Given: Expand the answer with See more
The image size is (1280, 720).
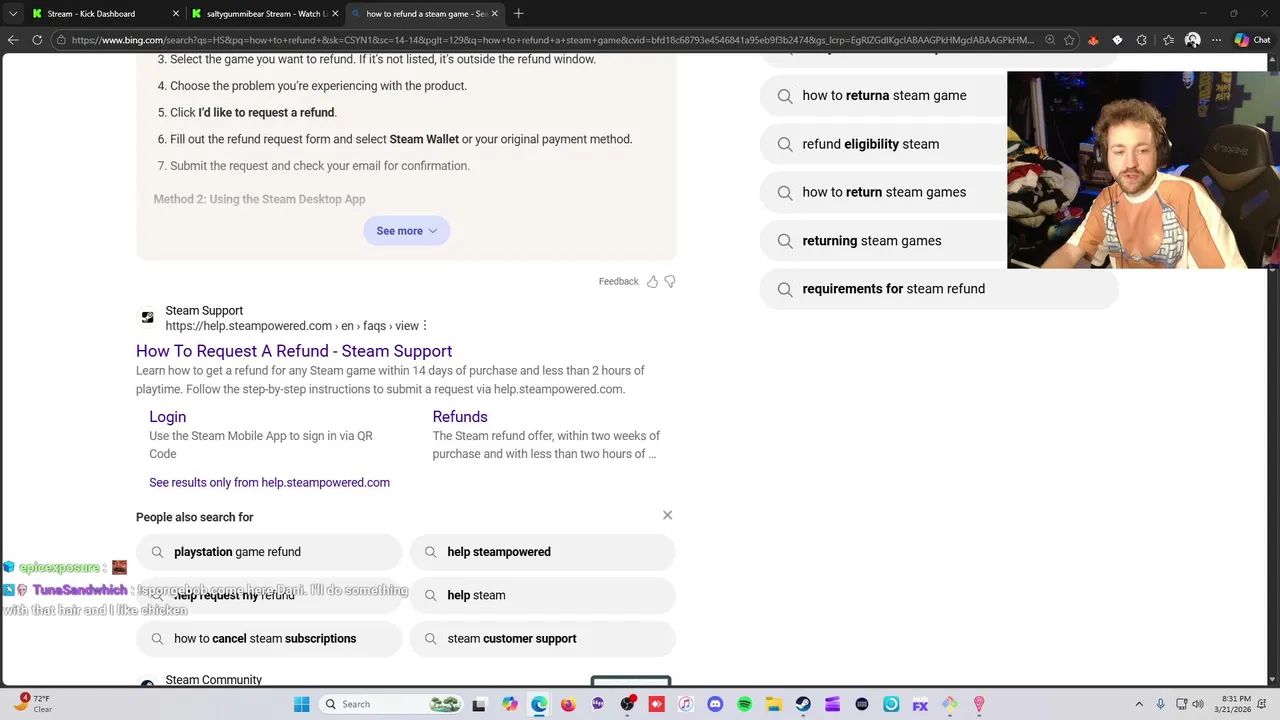Looking at the screenshot, I should (x=406, y=231).
